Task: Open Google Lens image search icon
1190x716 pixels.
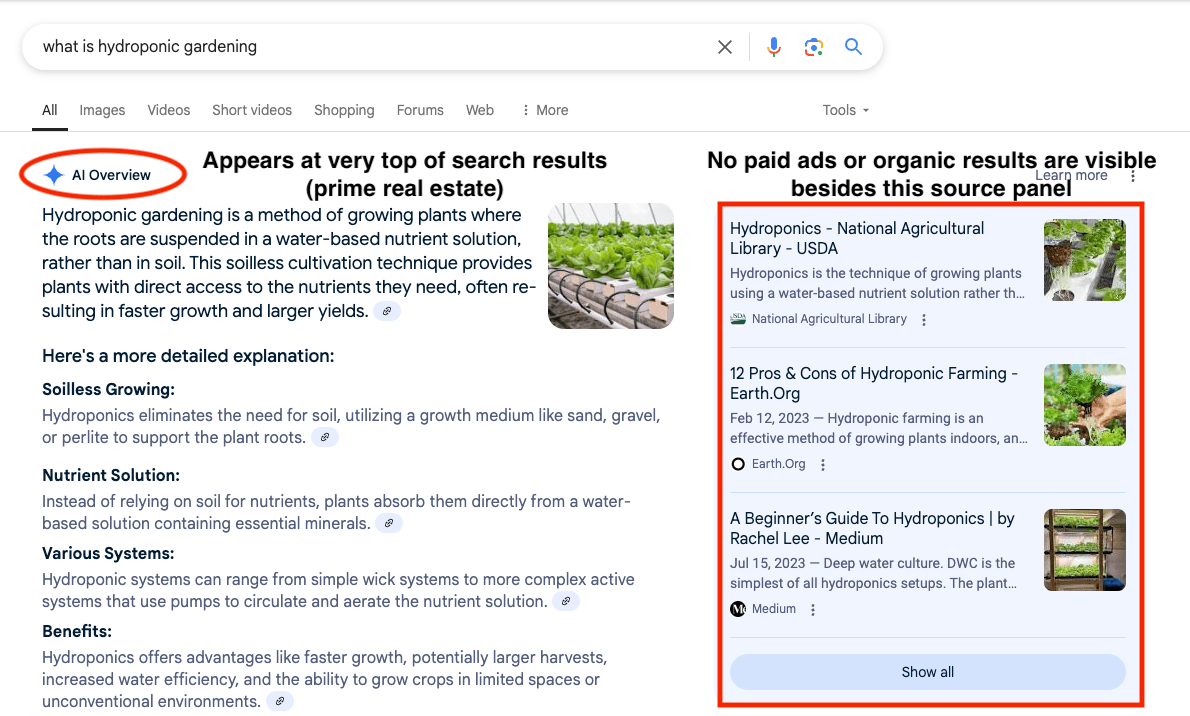Action: tap(813, 47)
